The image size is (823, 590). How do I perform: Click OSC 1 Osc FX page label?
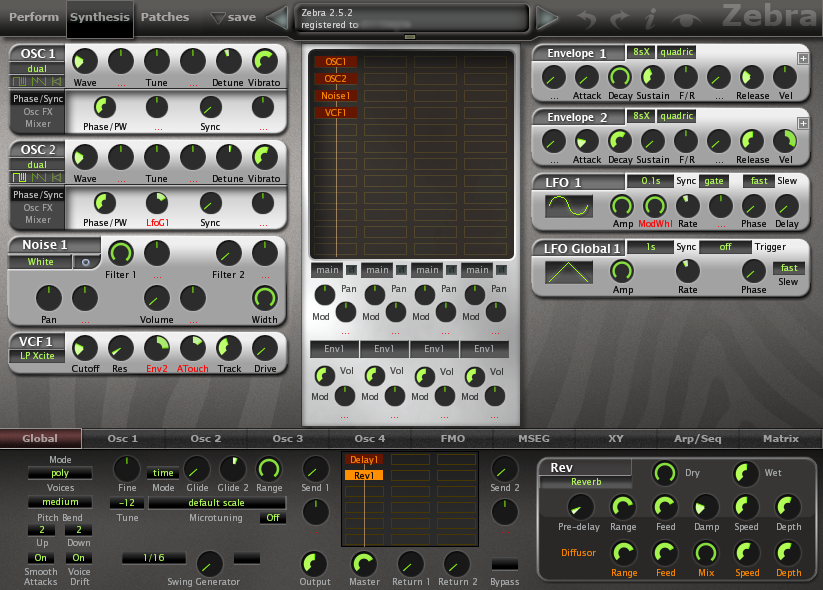coord(38,112)
